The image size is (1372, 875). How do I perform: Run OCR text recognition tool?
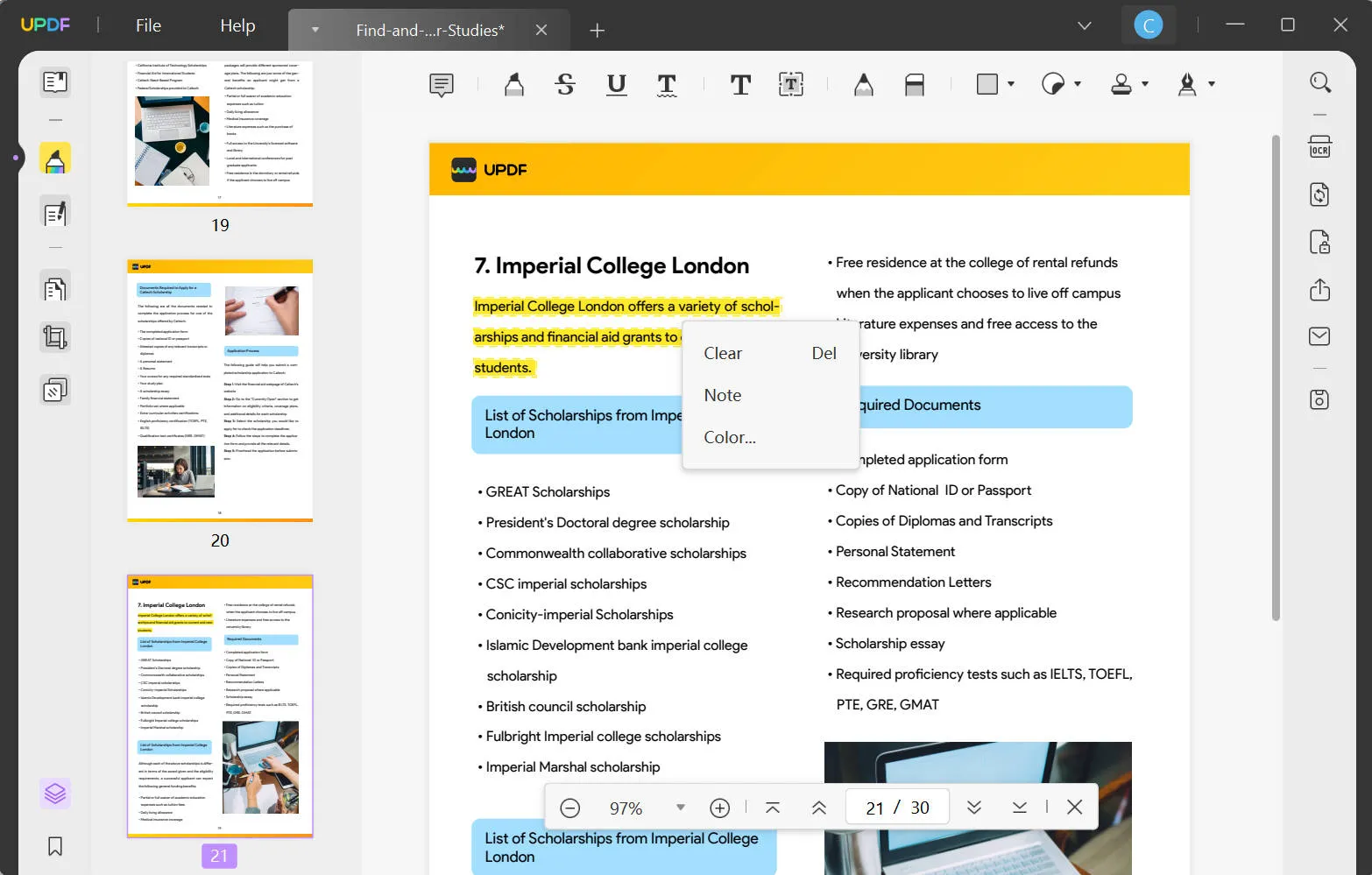coord(1320,146)
